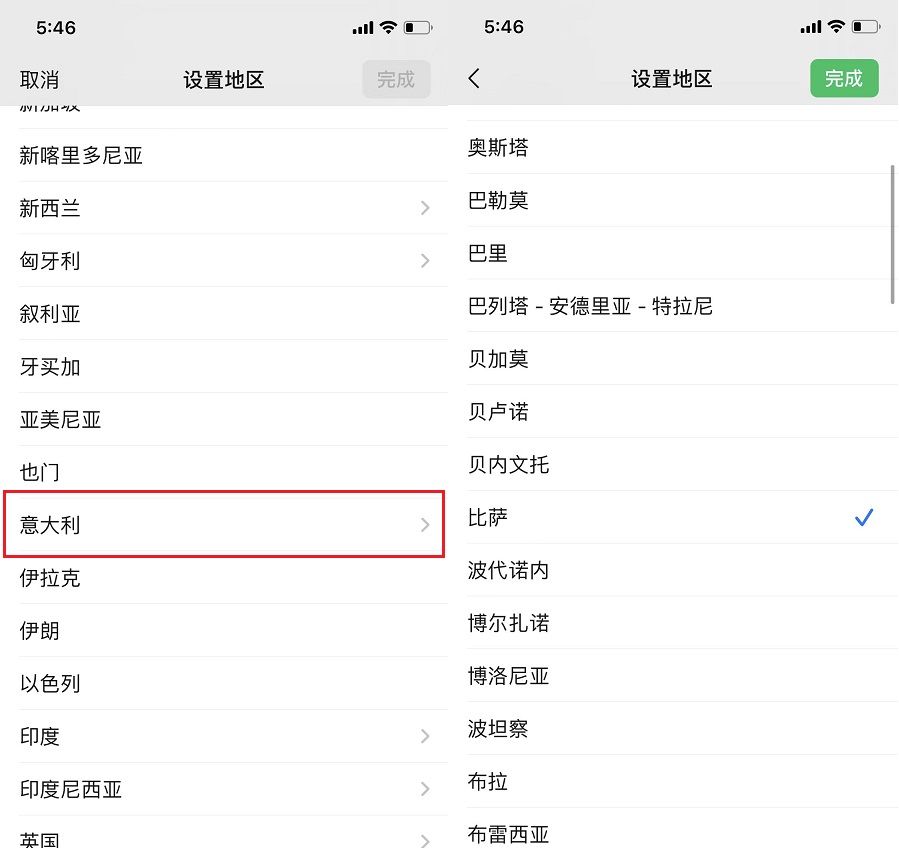899x848 pixels.
Task: Select the city 巴勒莫
Action: coord(498,200)
